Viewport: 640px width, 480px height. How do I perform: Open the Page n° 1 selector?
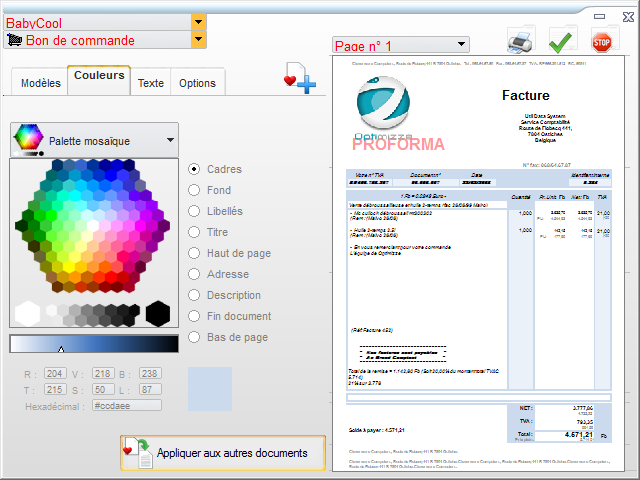(x=461, y=45)
